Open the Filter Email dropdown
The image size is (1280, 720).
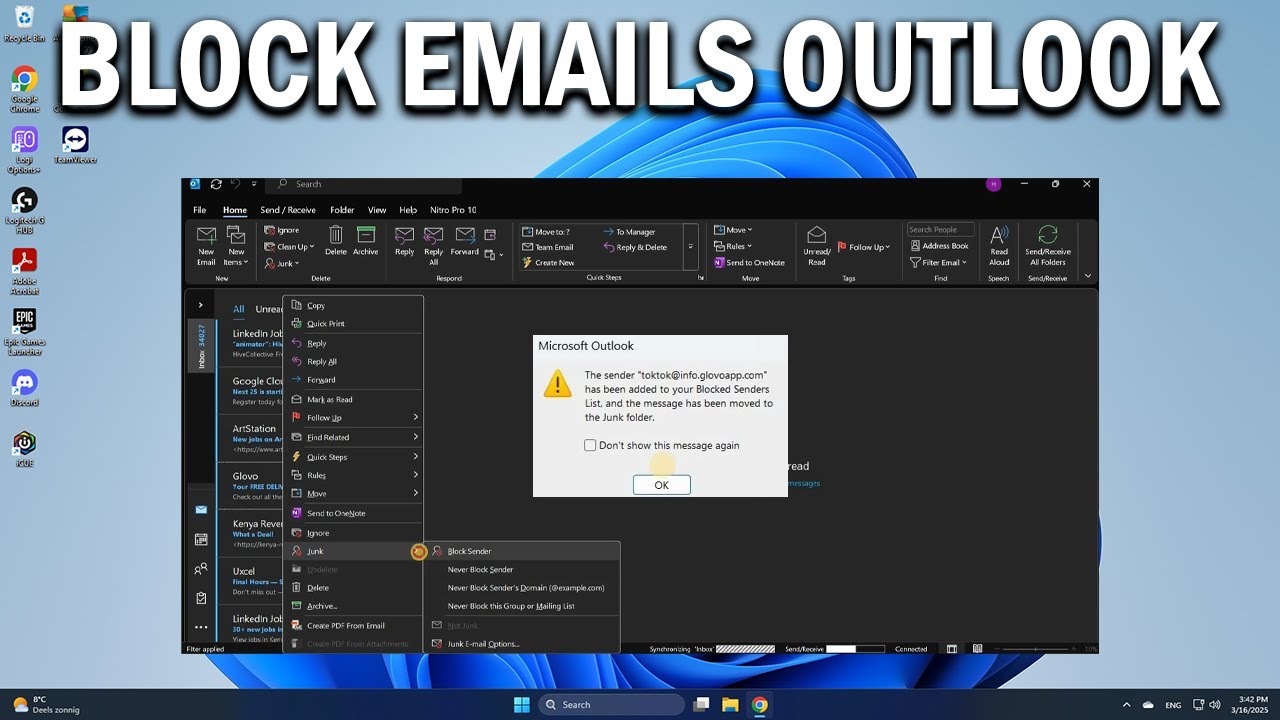point(938,262)
